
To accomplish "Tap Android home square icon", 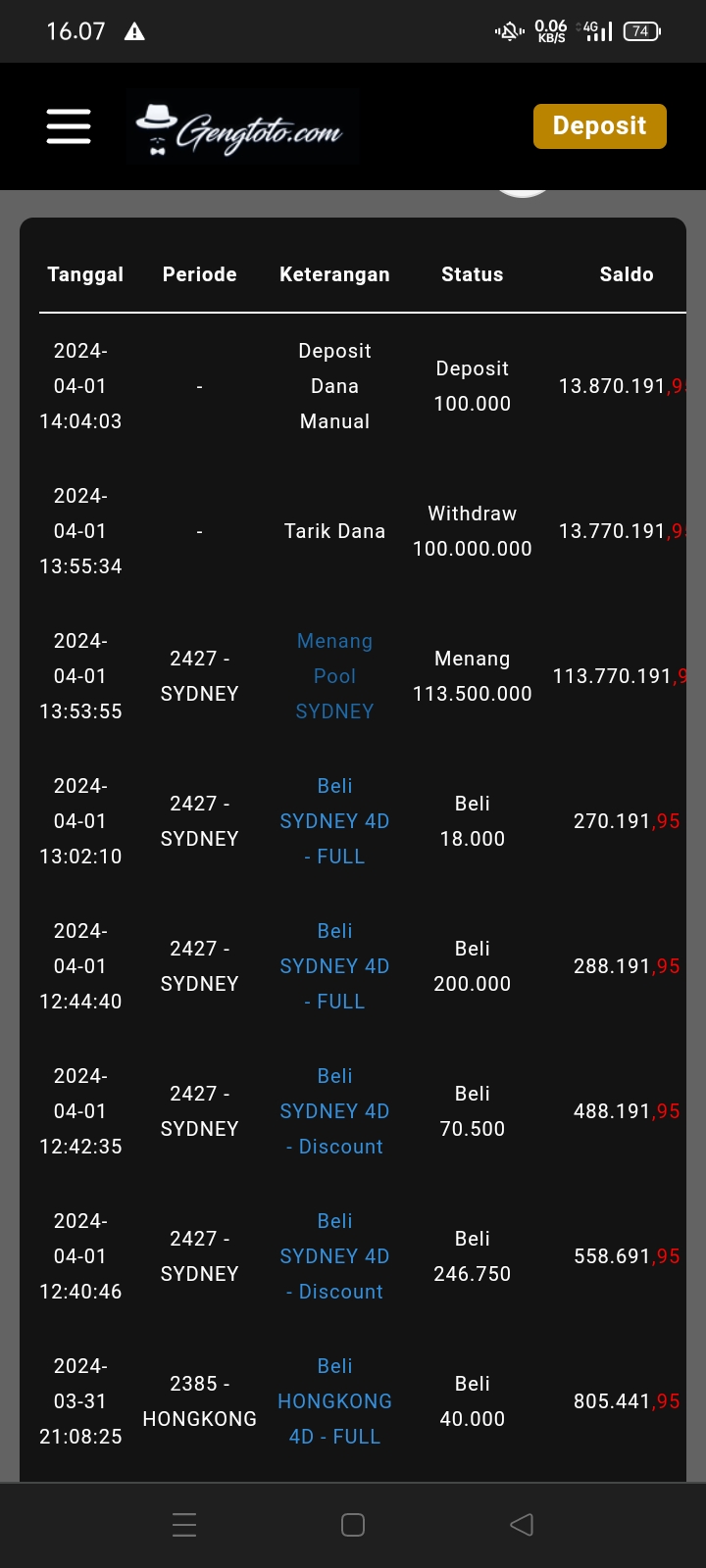I will pos(353,1524).
